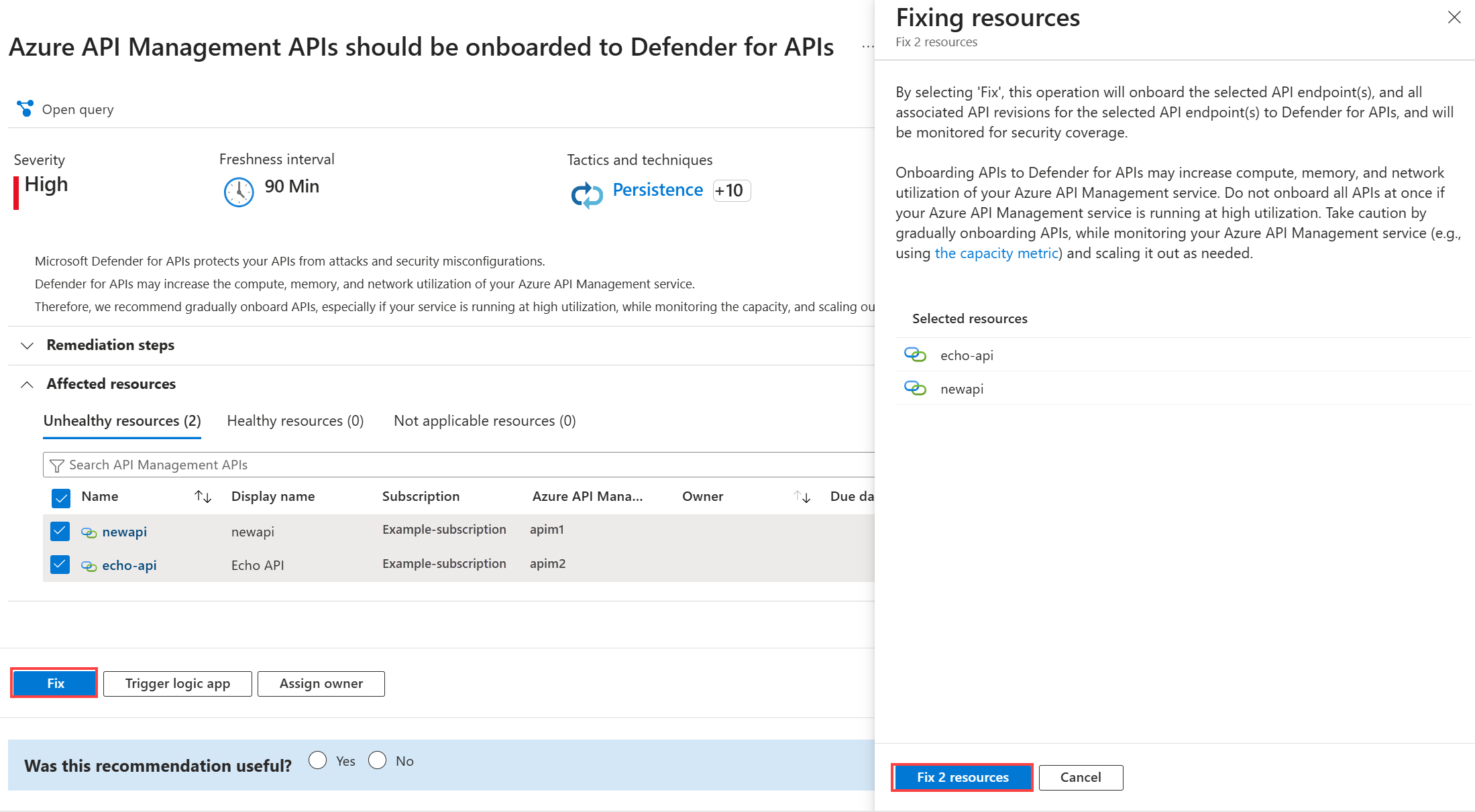Uncheck the select-all checkbox in table header
This screenshot has width=1475, height=812.
61,498
